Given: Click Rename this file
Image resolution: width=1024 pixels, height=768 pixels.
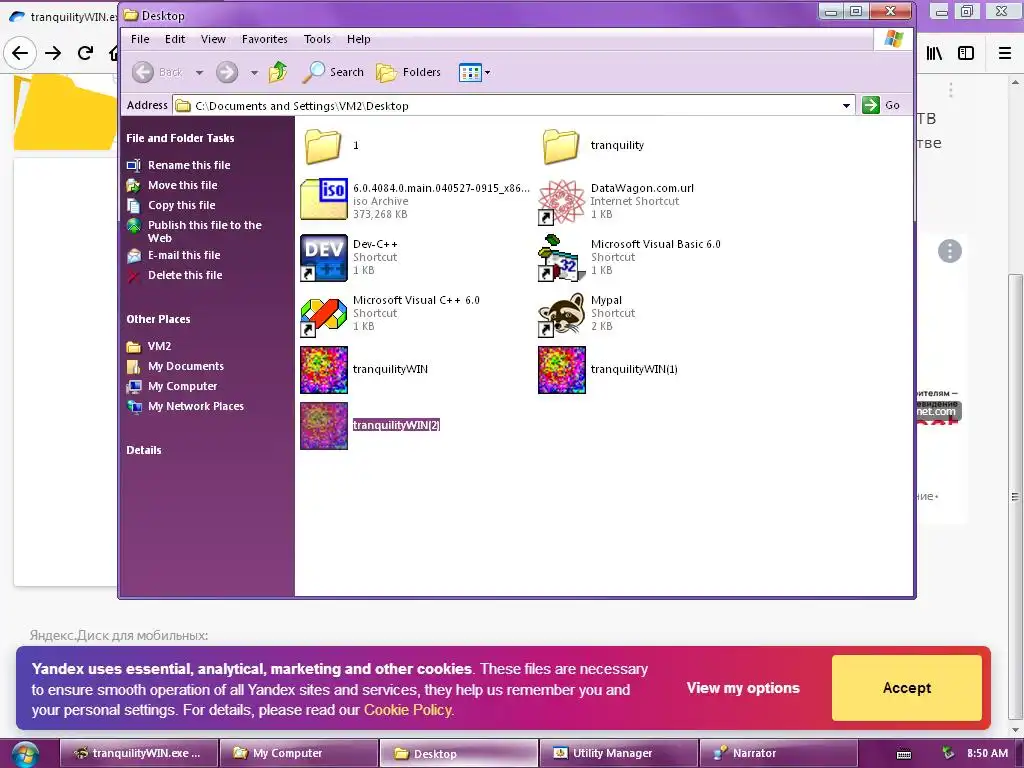Looking at the screenshot, I should pyautogui.click(x=189, y=165).
